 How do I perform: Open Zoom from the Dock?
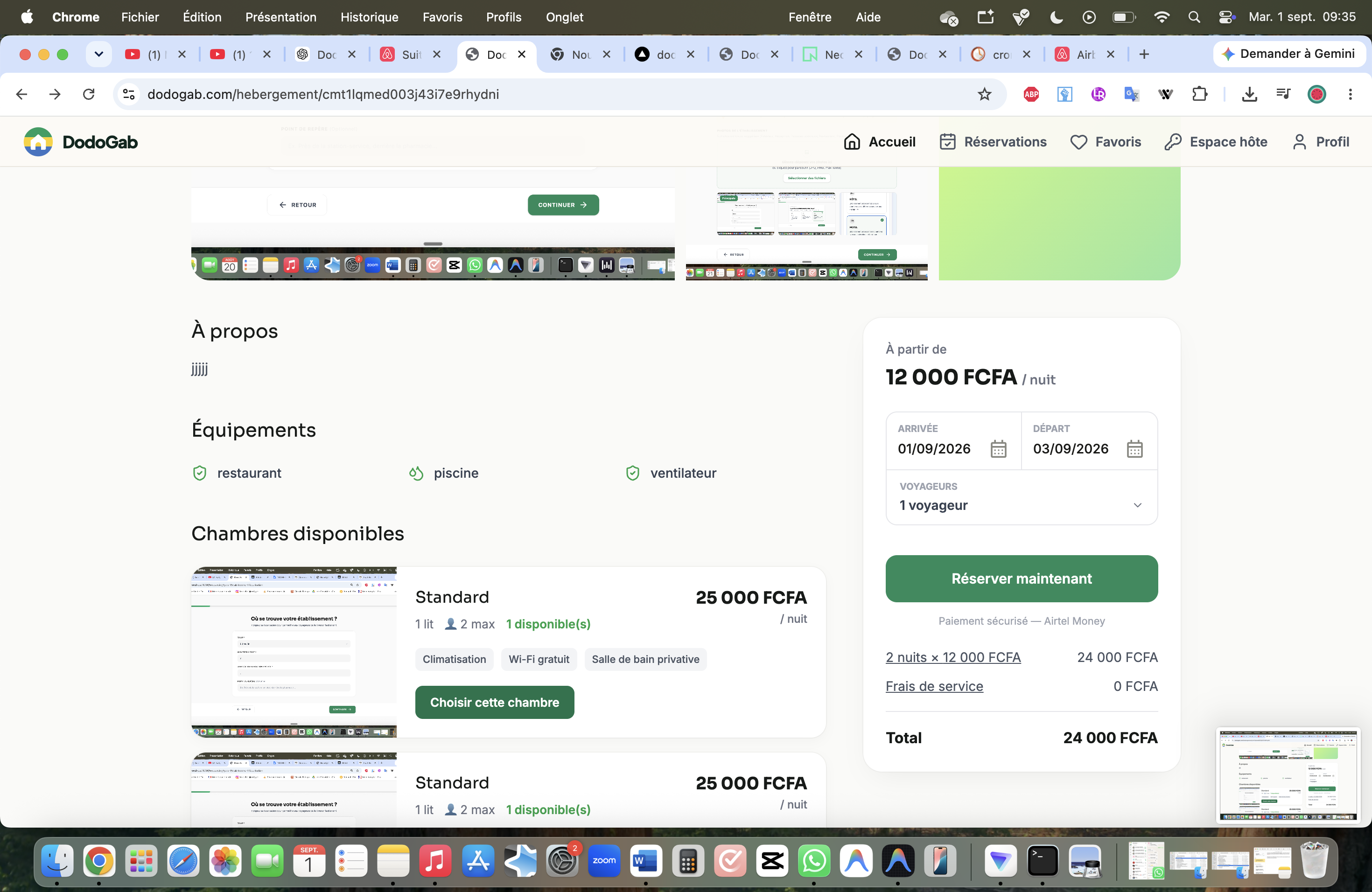tap(604, 861)
